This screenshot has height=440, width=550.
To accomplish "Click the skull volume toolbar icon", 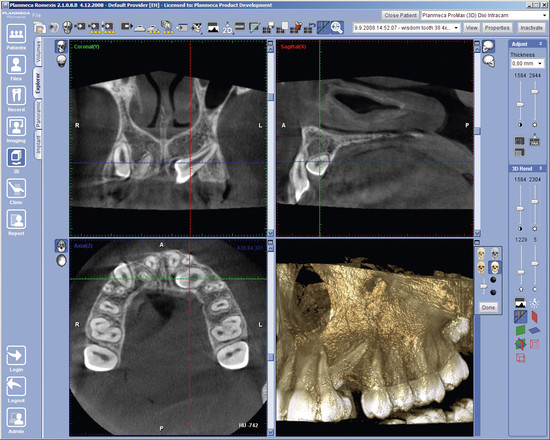I will (67, 27).
